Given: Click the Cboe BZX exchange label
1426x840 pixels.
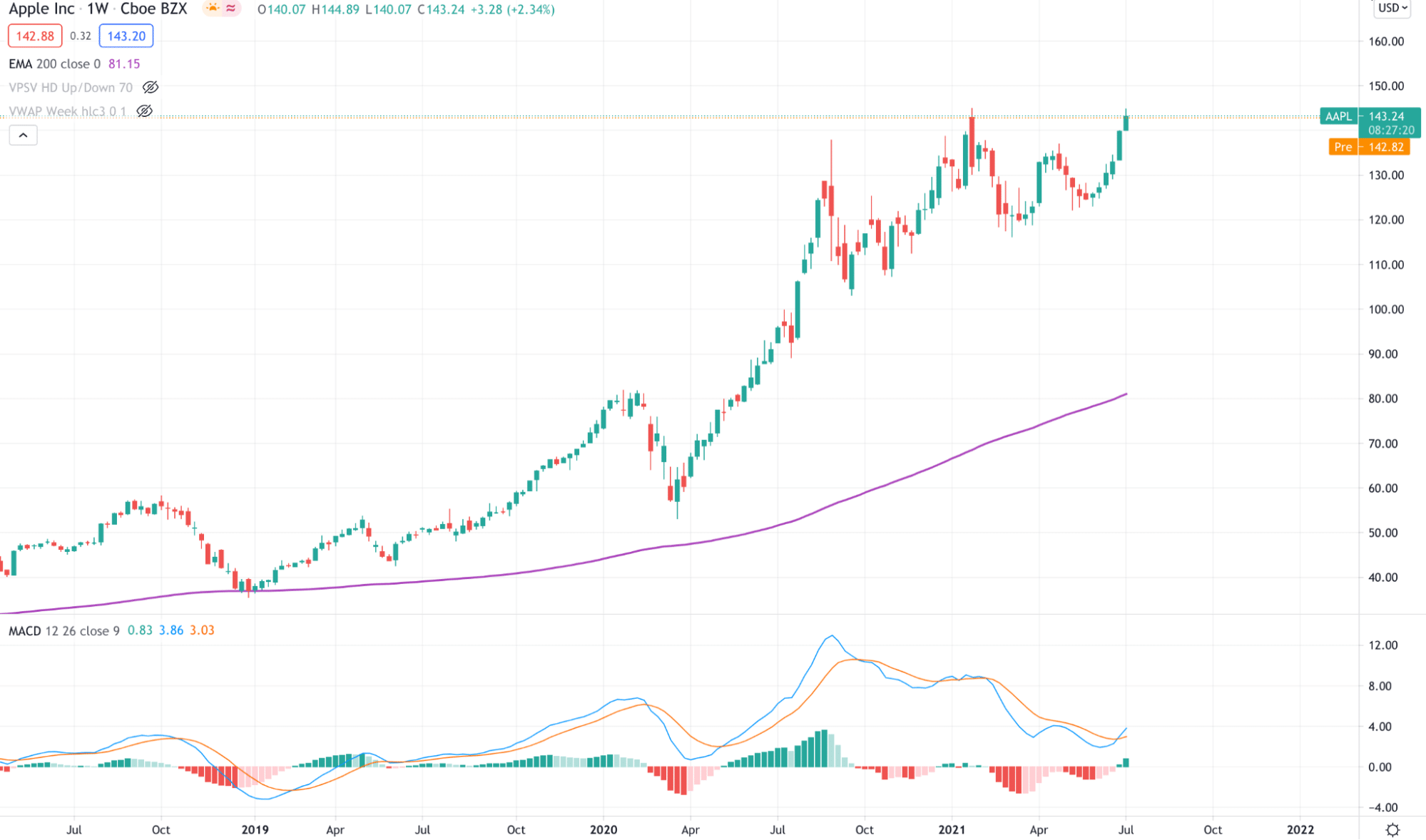Looking at the screenshot, I should [x=153, y=9].
